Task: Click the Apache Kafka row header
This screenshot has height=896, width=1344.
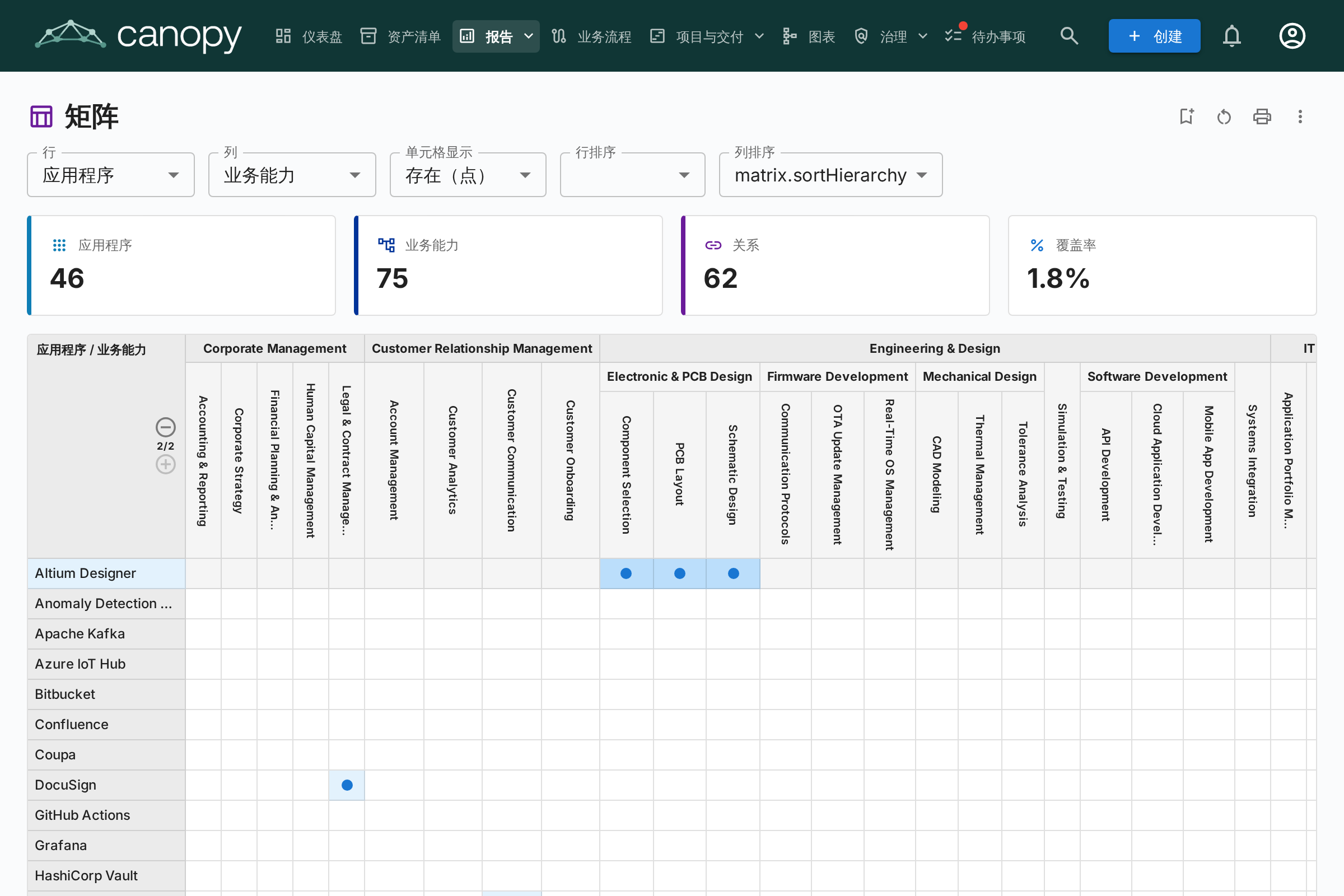Action: pos(106,634)
